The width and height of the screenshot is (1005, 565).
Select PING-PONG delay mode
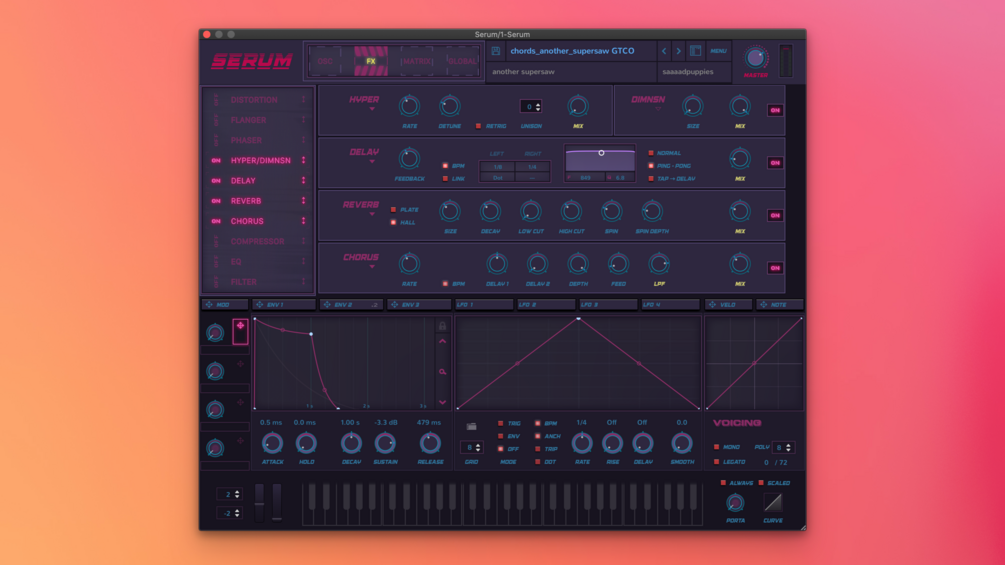click(x=651, y=166)
